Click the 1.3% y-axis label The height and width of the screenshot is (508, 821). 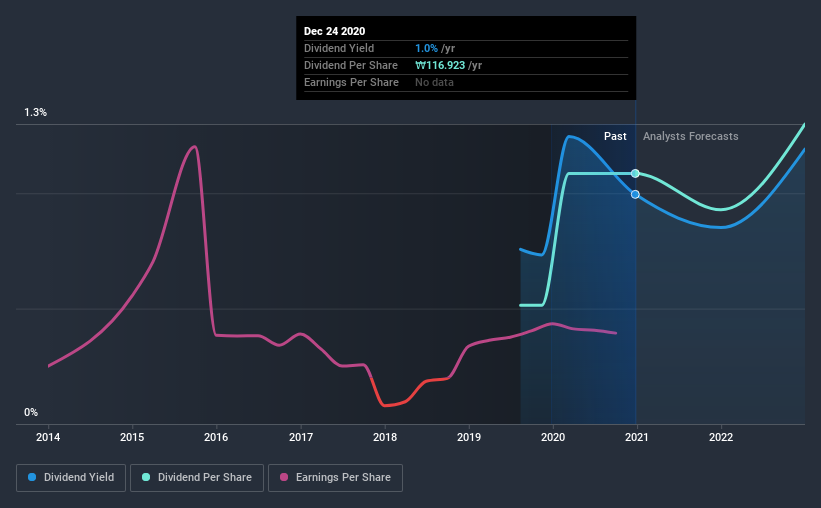(x=35, y=113)
